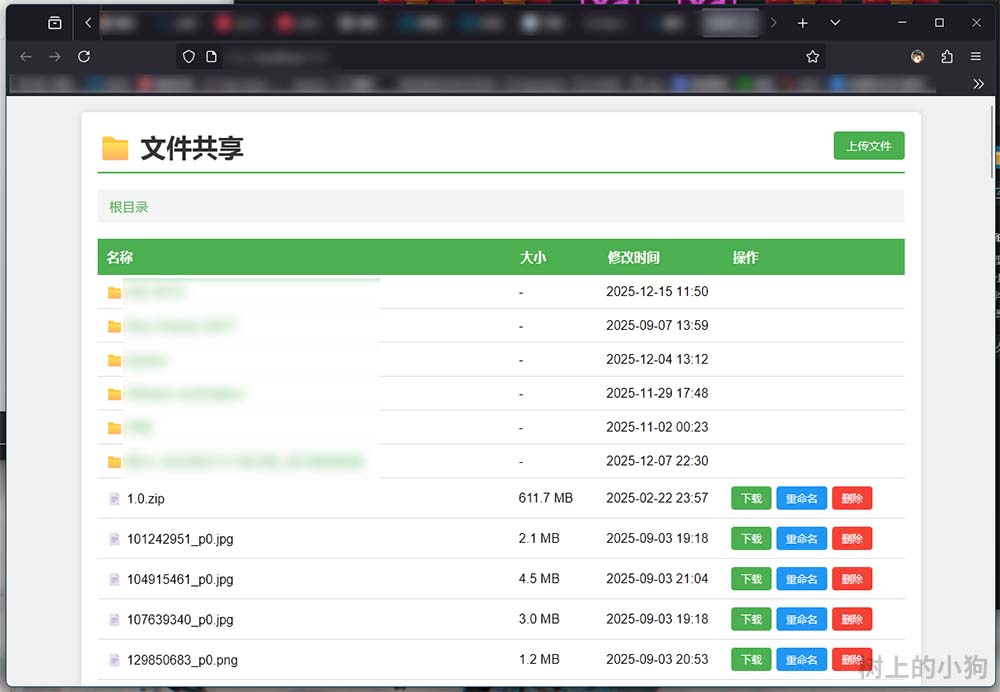Open a new browser tab with plus
Viewport: 1000px width, 692px height.
[x=802, y=22]
